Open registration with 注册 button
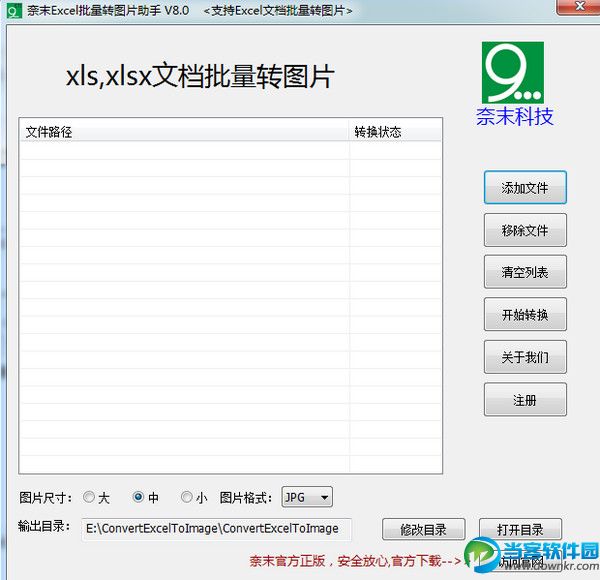The height and width of the screenshot is (580, 600). 525,399
